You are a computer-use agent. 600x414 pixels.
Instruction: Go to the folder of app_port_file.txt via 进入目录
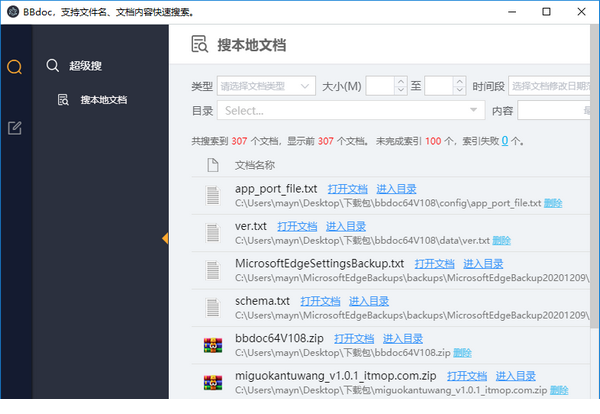[396, 189]
